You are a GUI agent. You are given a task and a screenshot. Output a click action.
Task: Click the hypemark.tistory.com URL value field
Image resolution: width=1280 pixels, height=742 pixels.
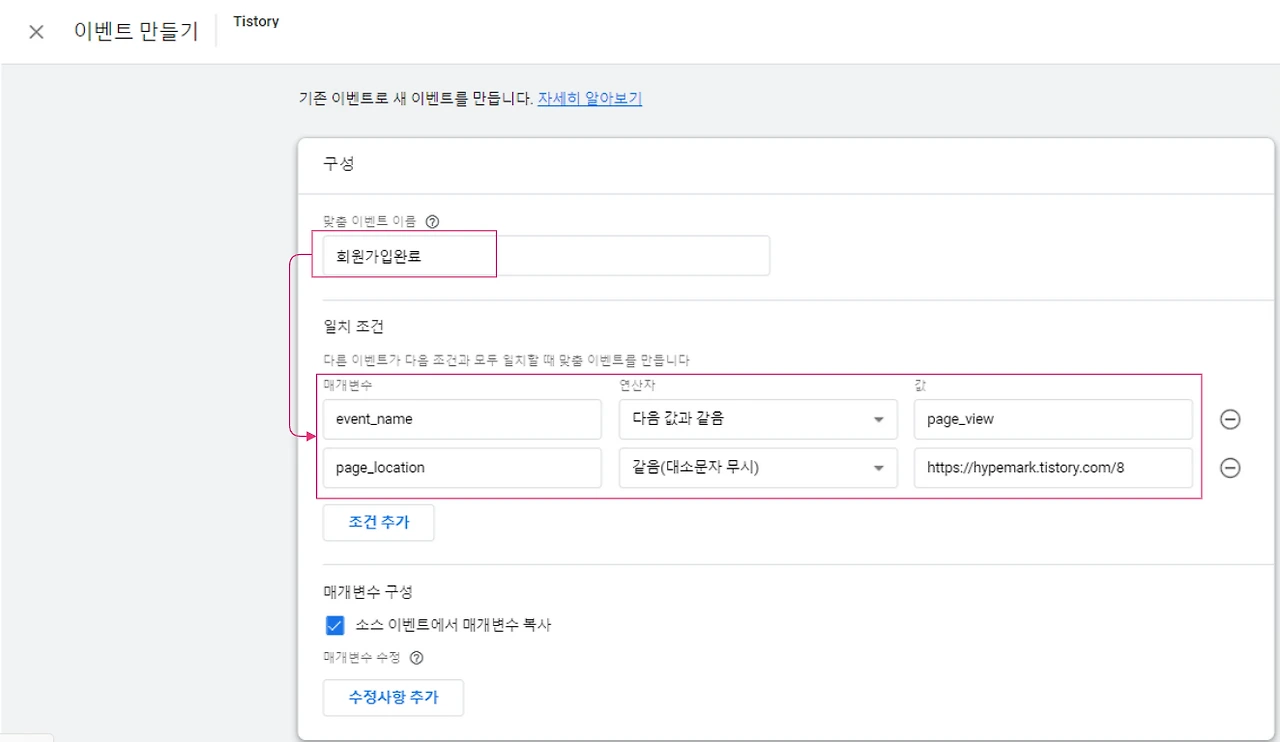tap(1052, 468)
